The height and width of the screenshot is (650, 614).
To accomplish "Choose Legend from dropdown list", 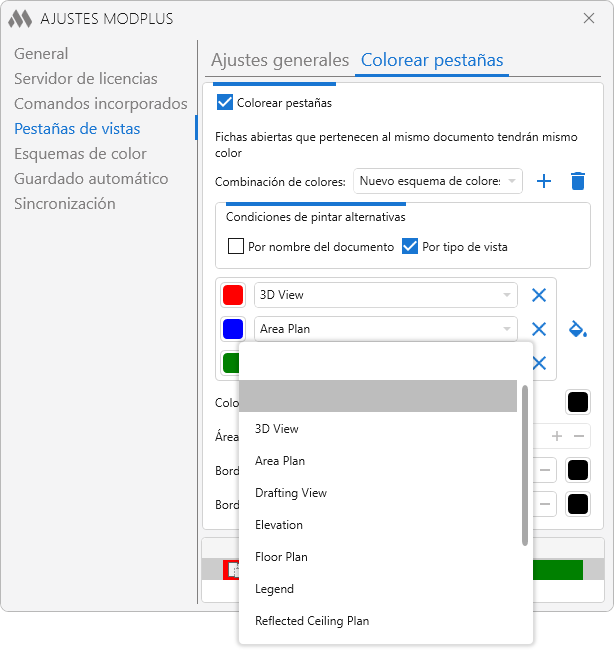I will coord(378,589).
